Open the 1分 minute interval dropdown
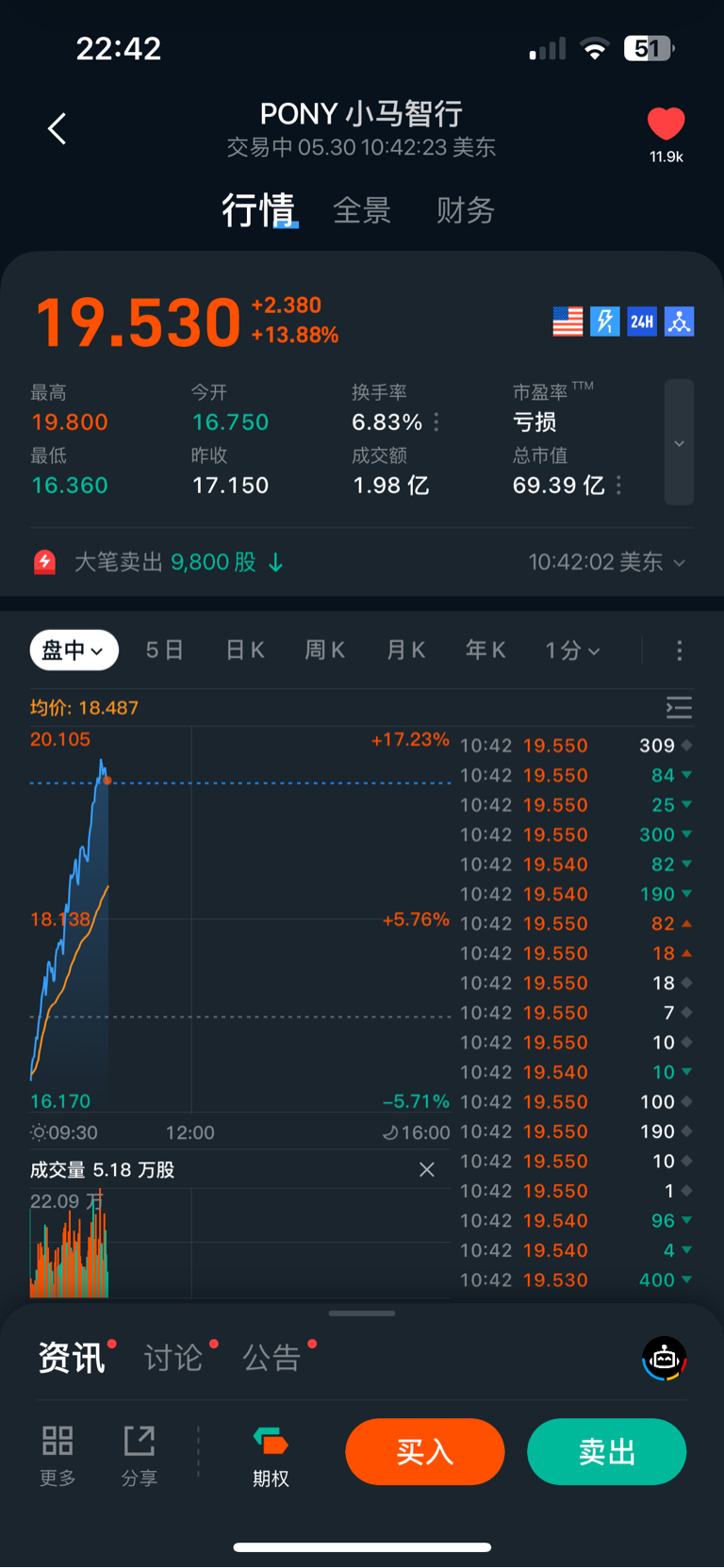Viewport: 724px width, 1568px height. click(572, 651)
